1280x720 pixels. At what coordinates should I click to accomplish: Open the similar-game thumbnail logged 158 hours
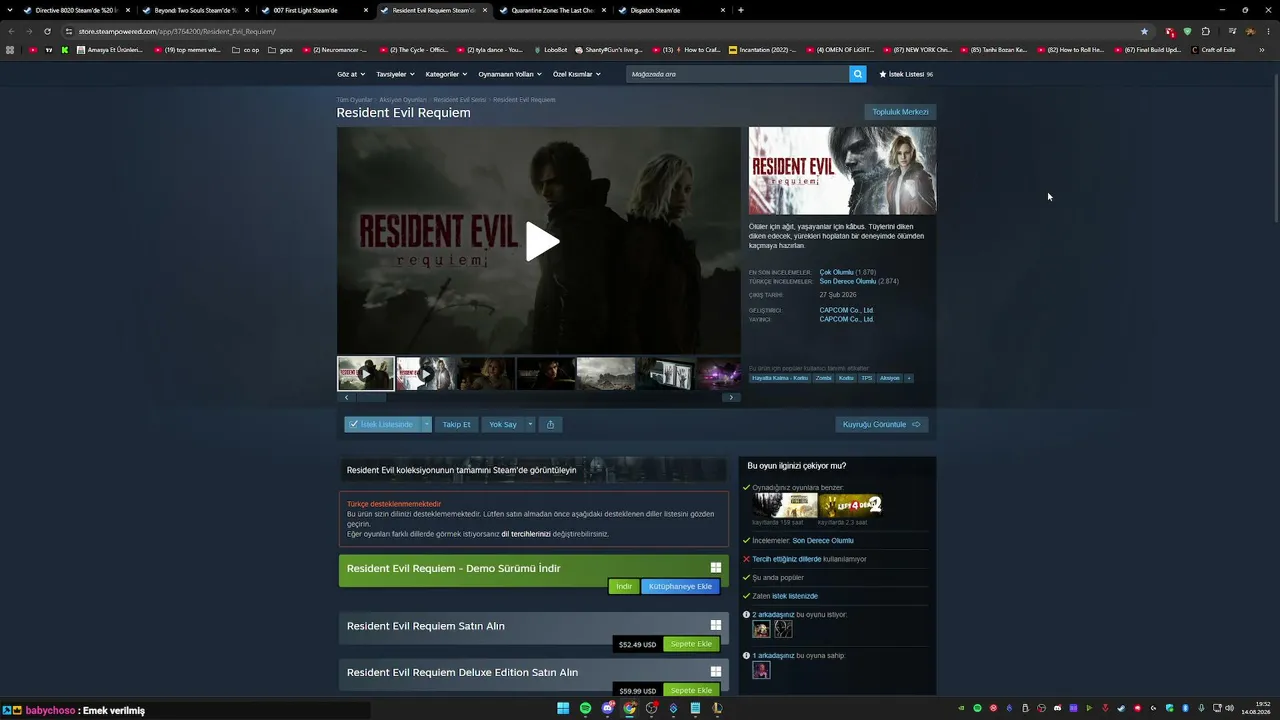pyautogui.click(x=785, y=505)
